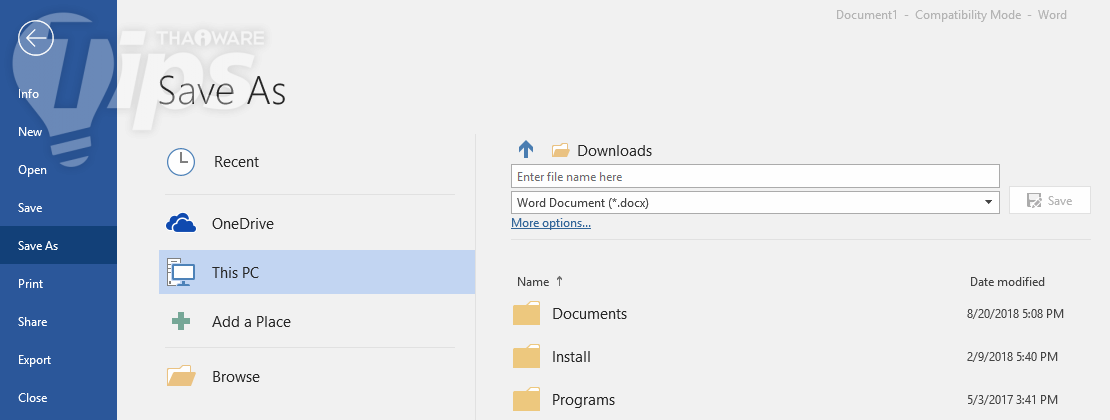Click the OneDrive cloud icon
1110x420 pixels.
point(180,223)
